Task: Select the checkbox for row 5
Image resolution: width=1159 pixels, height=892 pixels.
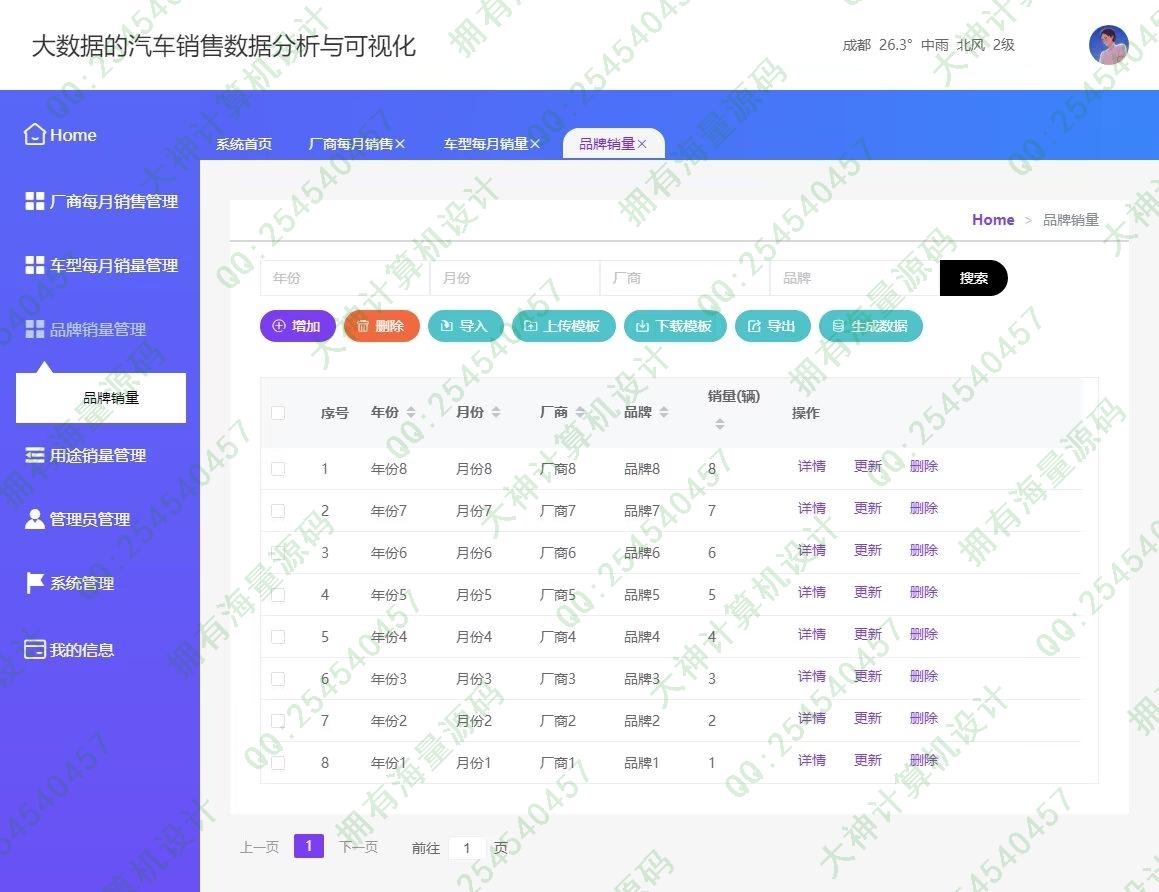Action: point(278,636)
